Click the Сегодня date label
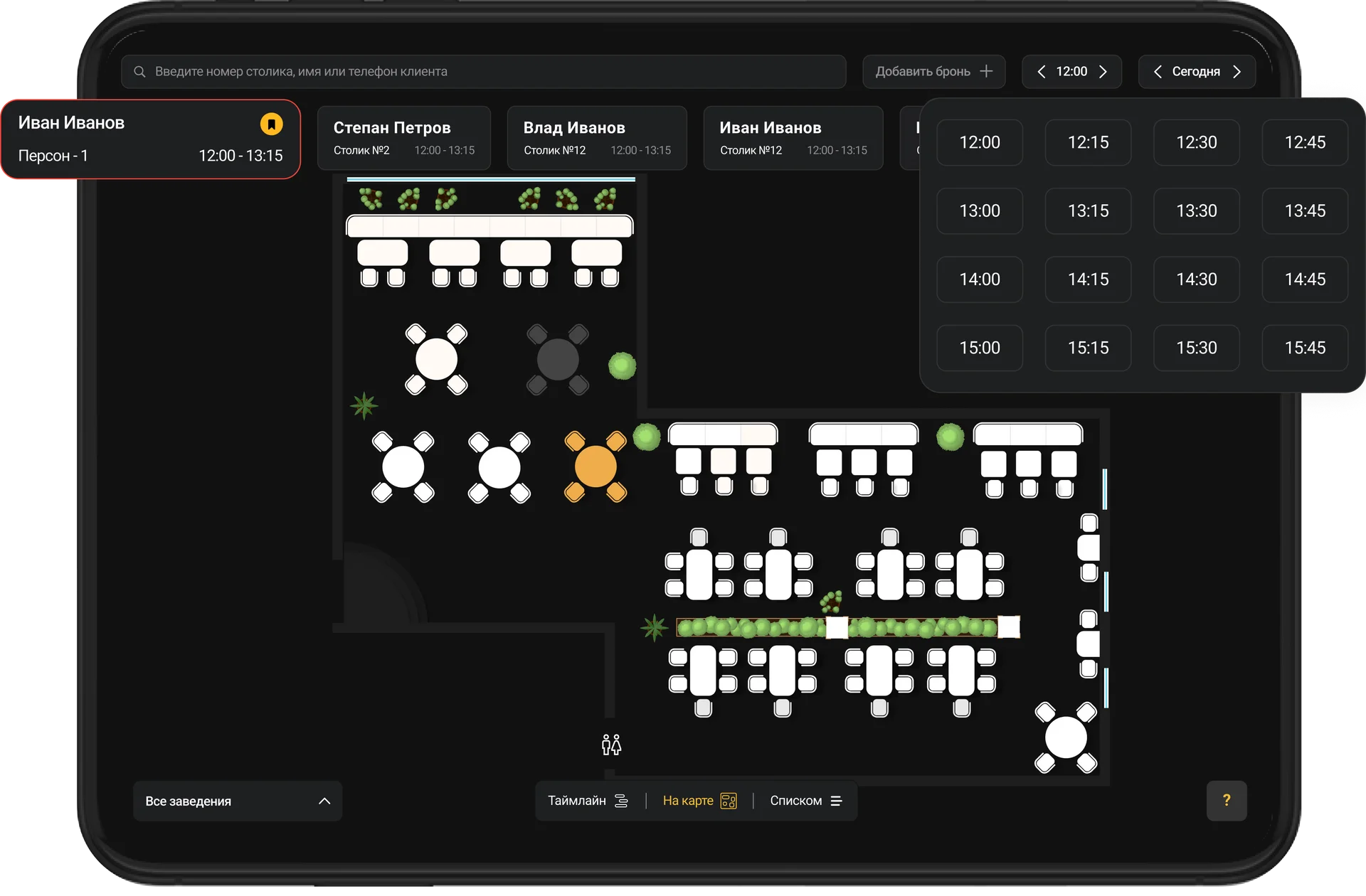 point(1196,72)
